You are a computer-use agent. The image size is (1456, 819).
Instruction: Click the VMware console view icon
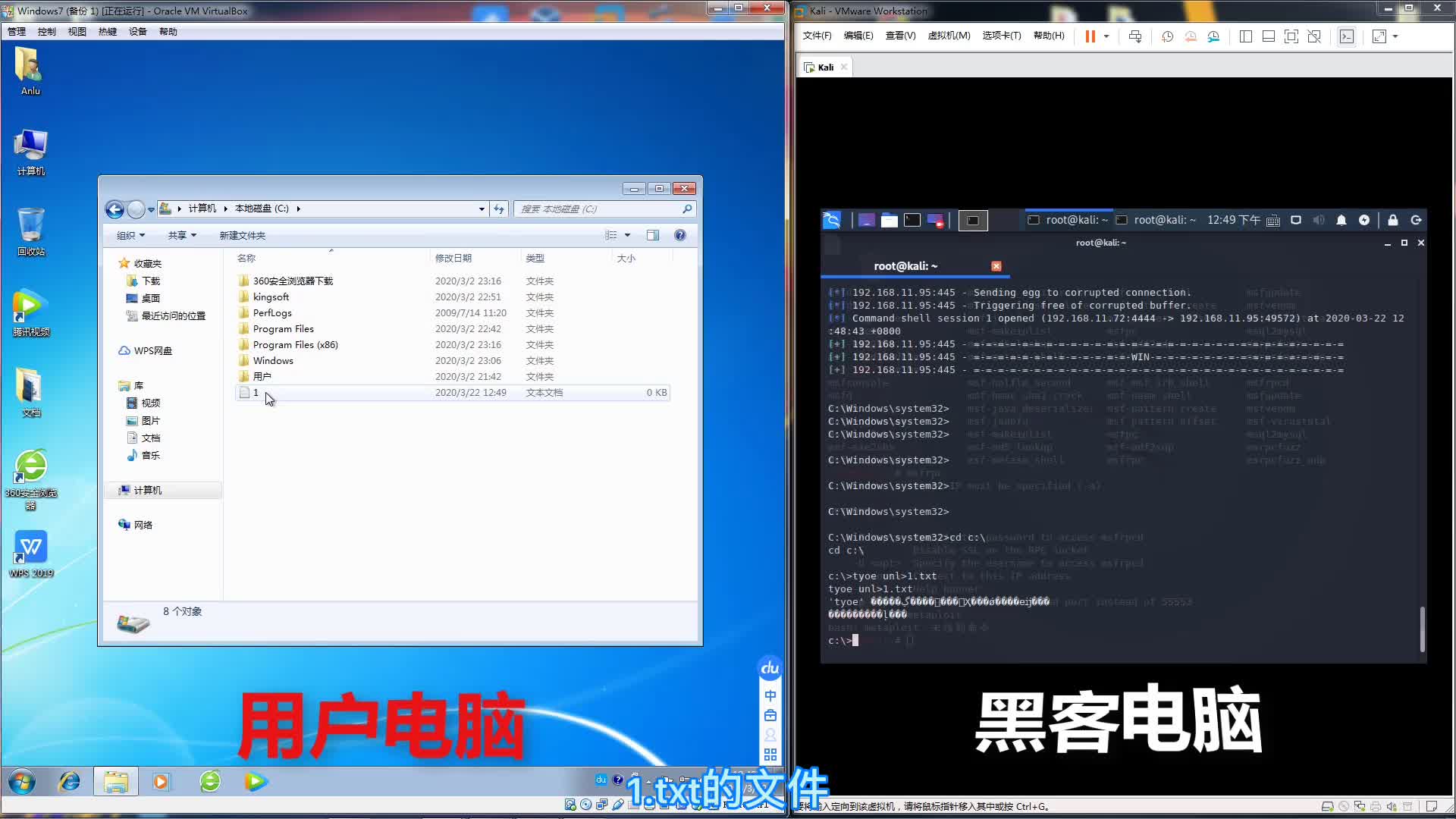pos(1347,36)
